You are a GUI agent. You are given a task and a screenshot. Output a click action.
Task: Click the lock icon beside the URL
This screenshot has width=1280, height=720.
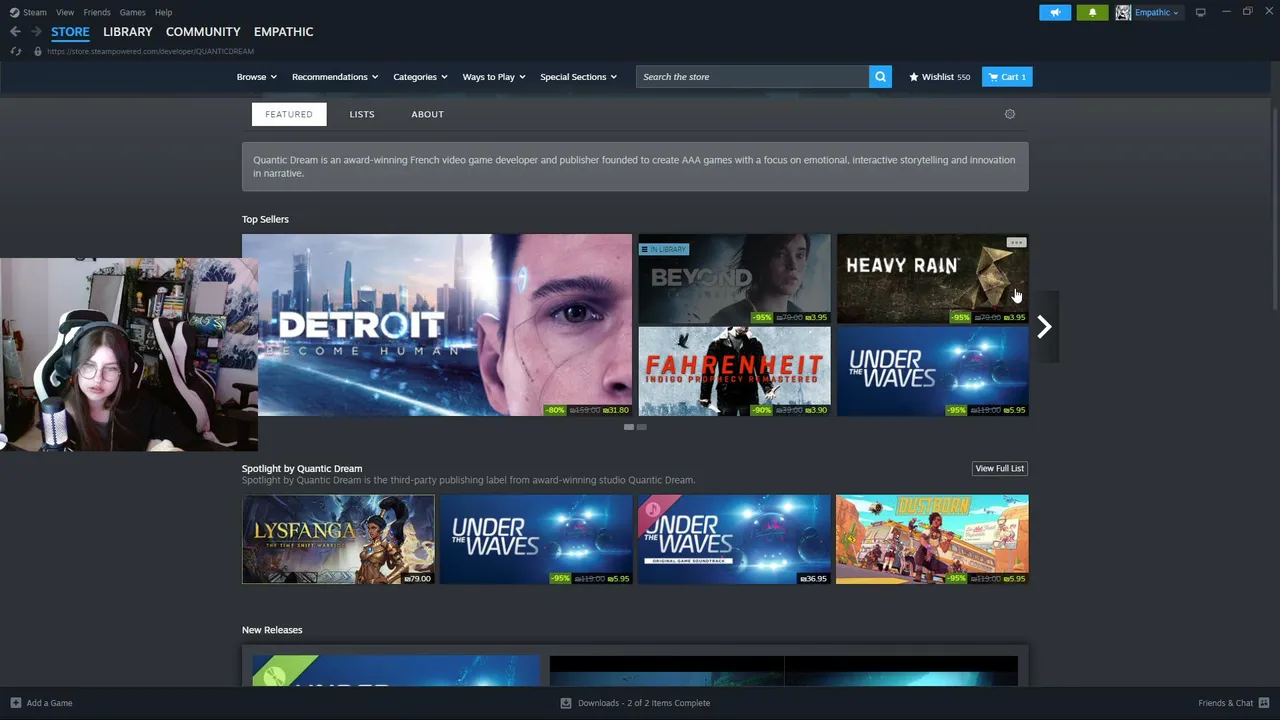[38, 51]
